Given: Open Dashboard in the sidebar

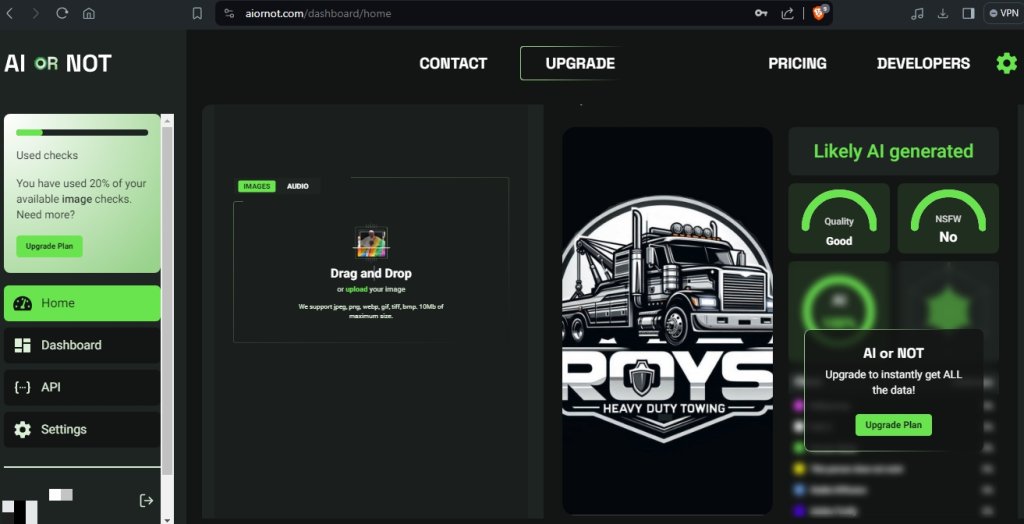Looking at the screenshot, I should 82,345.
